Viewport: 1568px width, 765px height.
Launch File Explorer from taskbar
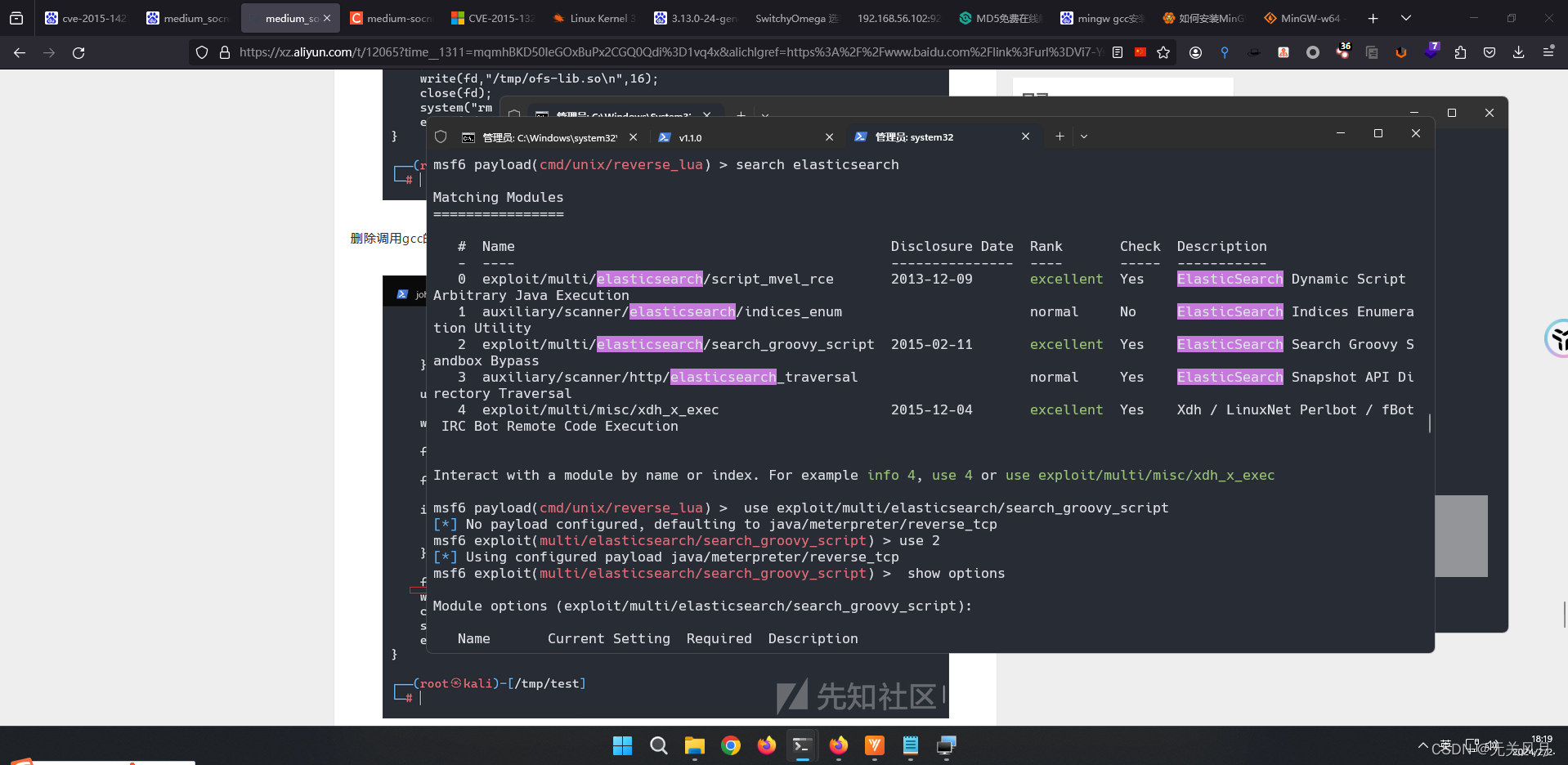click(694, 745)
